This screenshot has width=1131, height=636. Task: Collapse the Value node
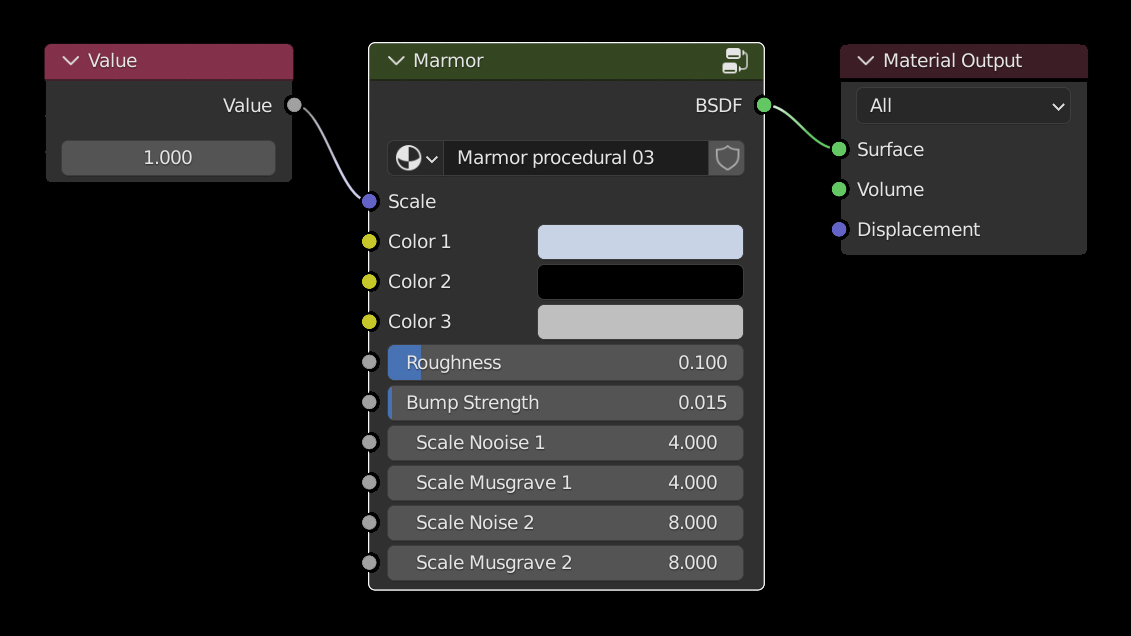(70, 61)
